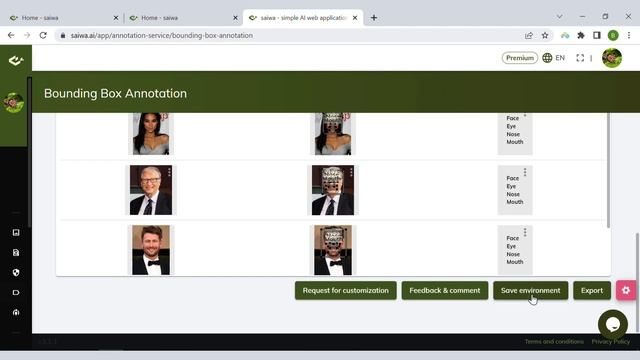The width and height of the screenshot is (640, 360).
Task: Open Privacy Policy link
Action: click(611, 342)
